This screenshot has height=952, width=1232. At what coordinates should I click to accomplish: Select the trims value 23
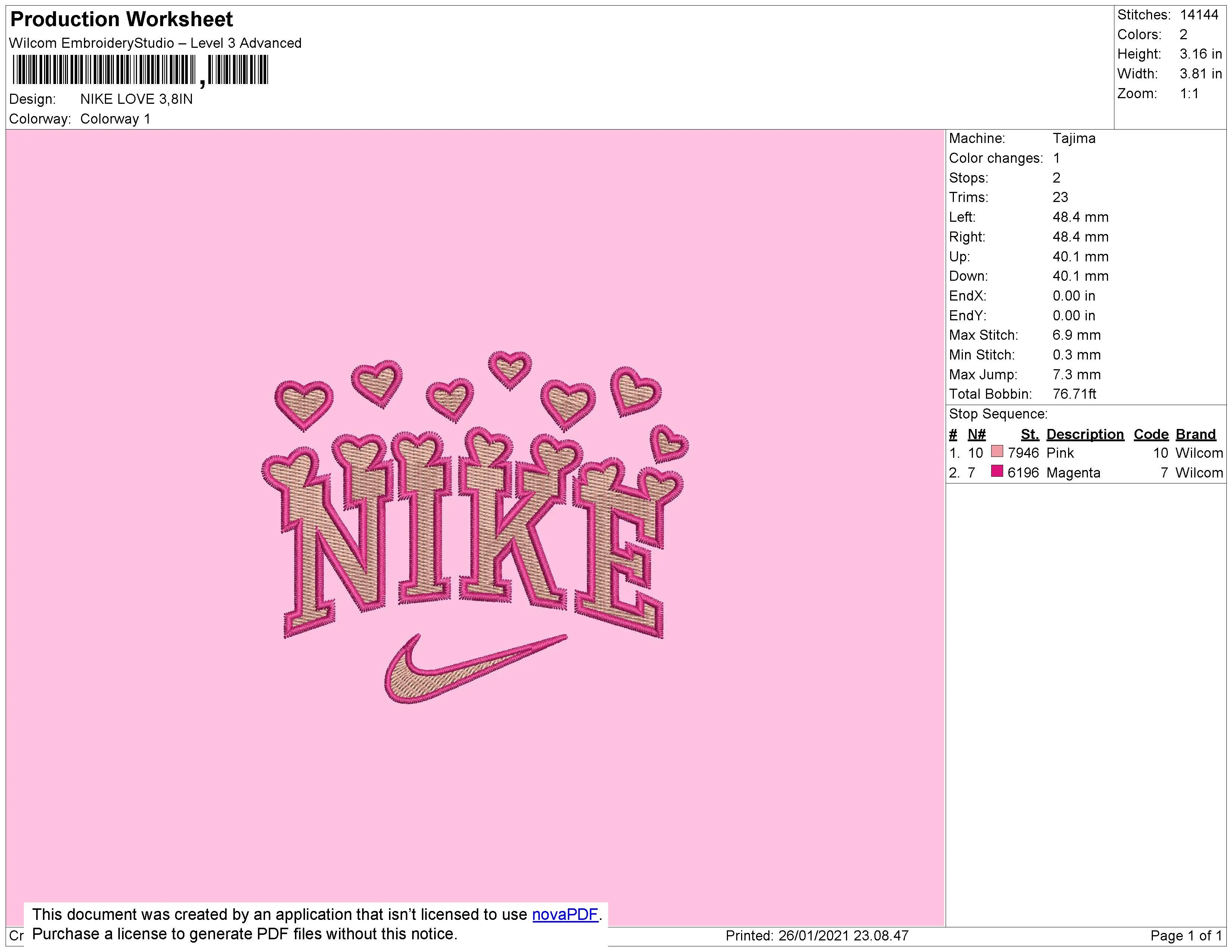click(x=1061, y=197)
